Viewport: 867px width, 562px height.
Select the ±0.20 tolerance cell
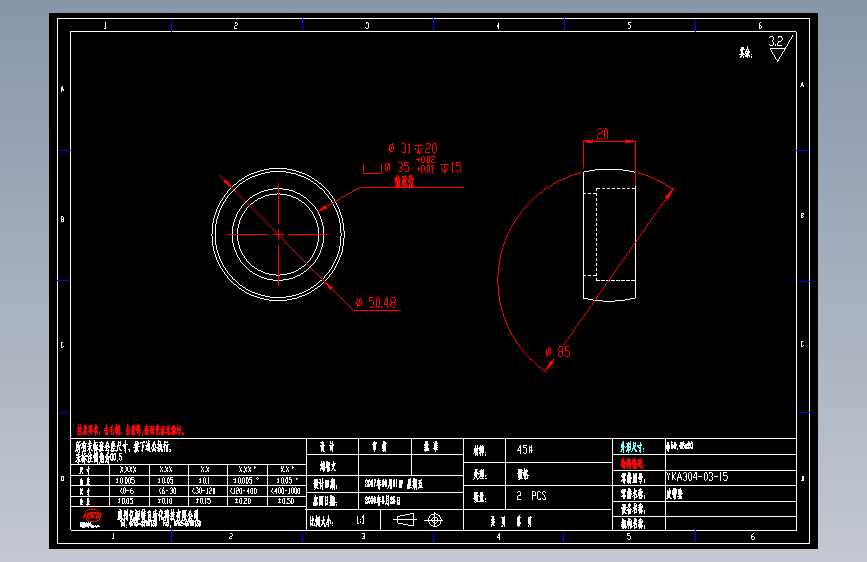pos(243,501)
